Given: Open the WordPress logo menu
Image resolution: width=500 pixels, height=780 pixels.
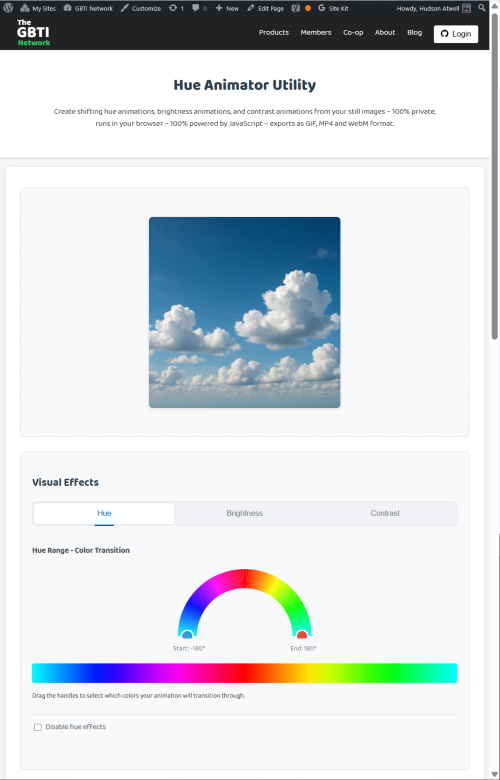Looking at the screenshot, I should [8, 8].
